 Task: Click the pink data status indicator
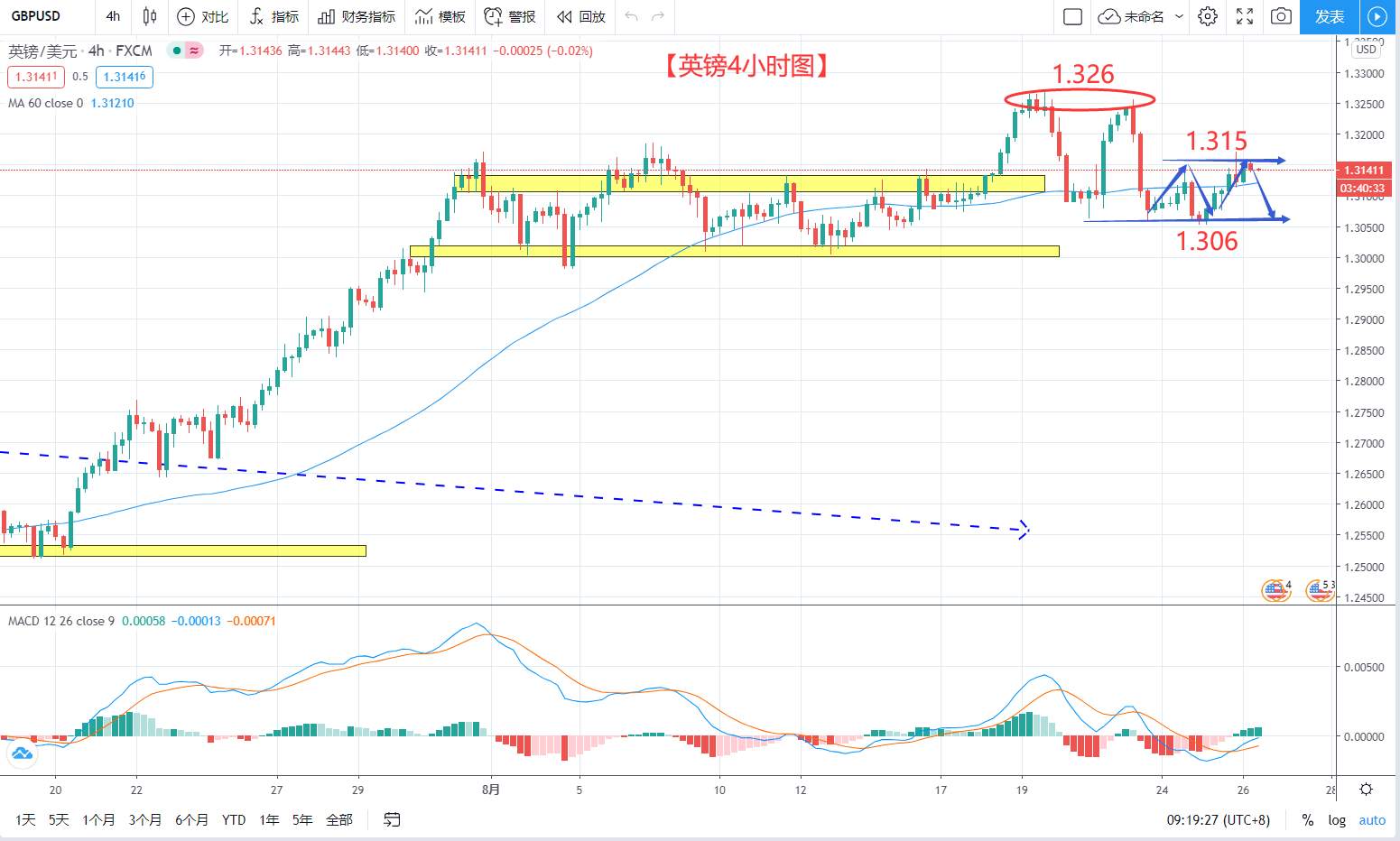tap(195, 51)
